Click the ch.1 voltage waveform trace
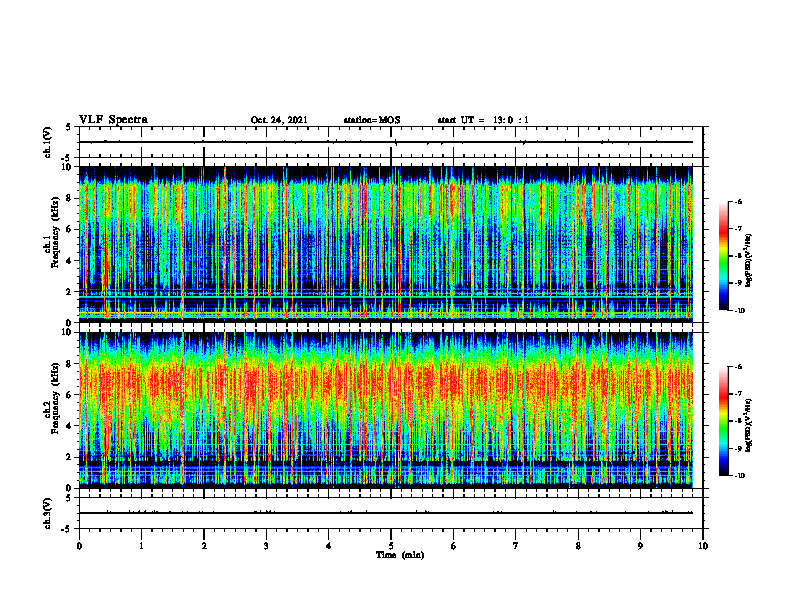This screenshot has height=612, width=792. [386, 142]
